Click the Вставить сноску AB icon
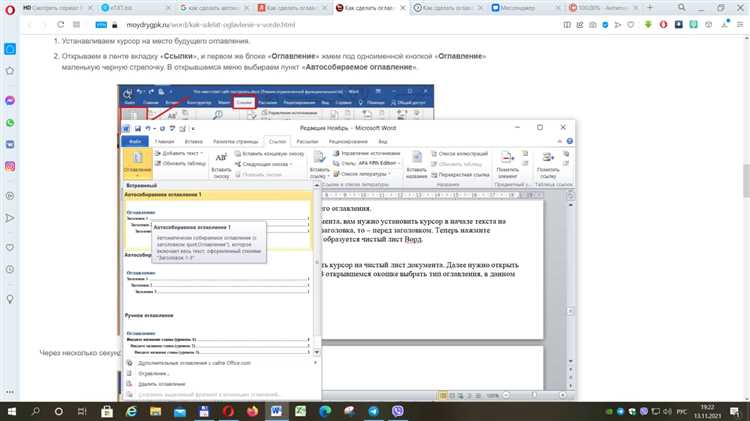750x421 pixels. pyautogui.click(x=221, y=157)
